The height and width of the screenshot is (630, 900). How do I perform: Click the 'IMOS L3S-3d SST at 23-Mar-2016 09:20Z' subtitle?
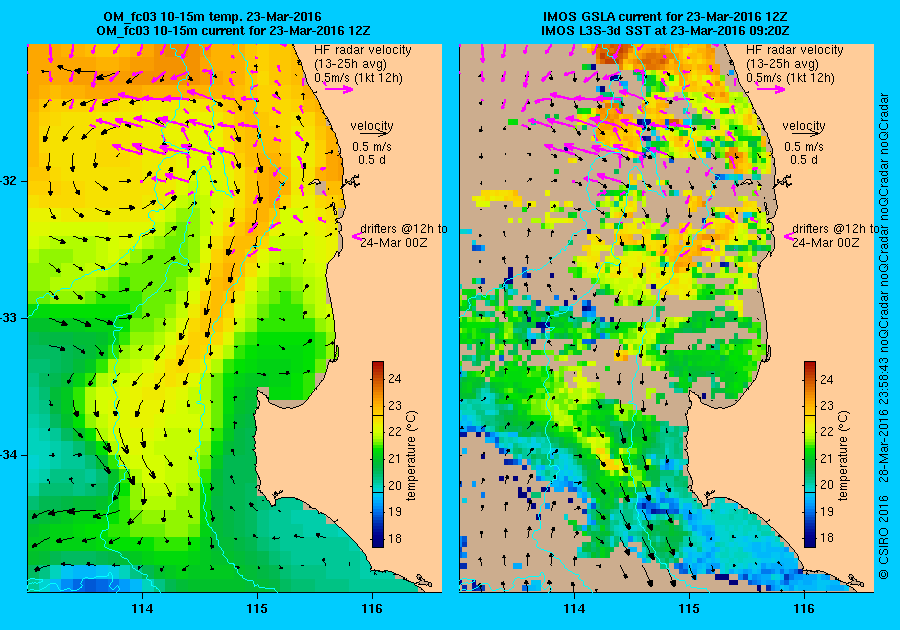(665, 30)
